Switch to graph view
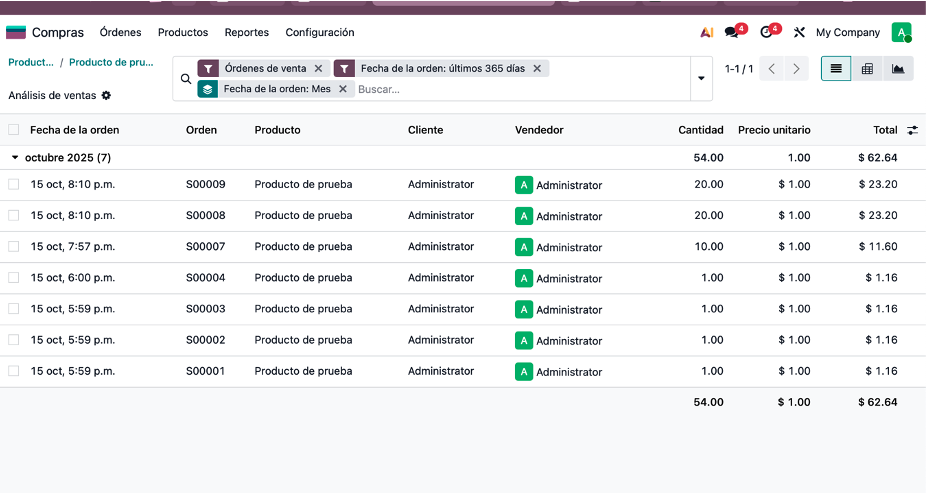Screen dimensions: 929x493 click(x=898, y=69)
